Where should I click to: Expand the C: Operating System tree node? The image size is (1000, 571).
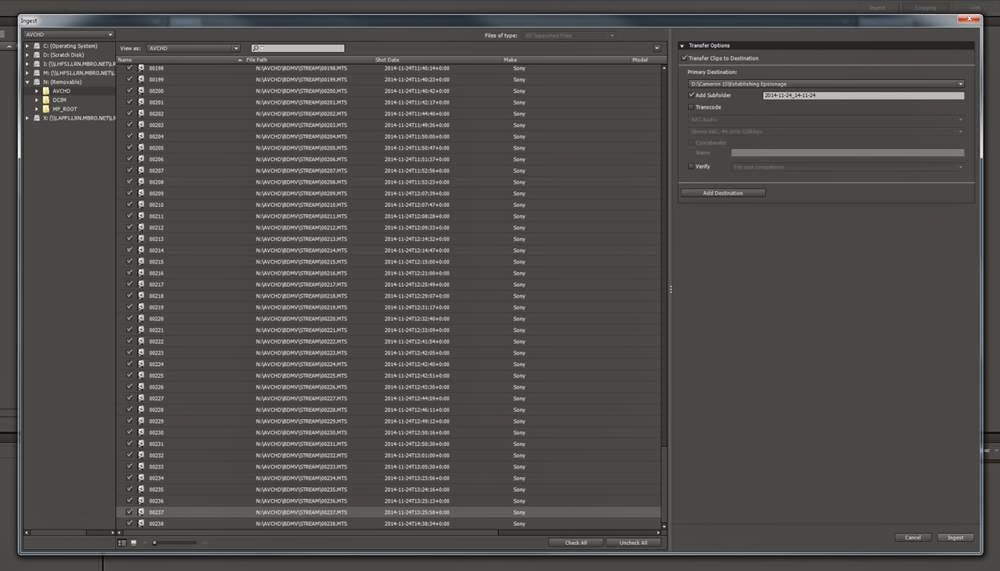27,46
